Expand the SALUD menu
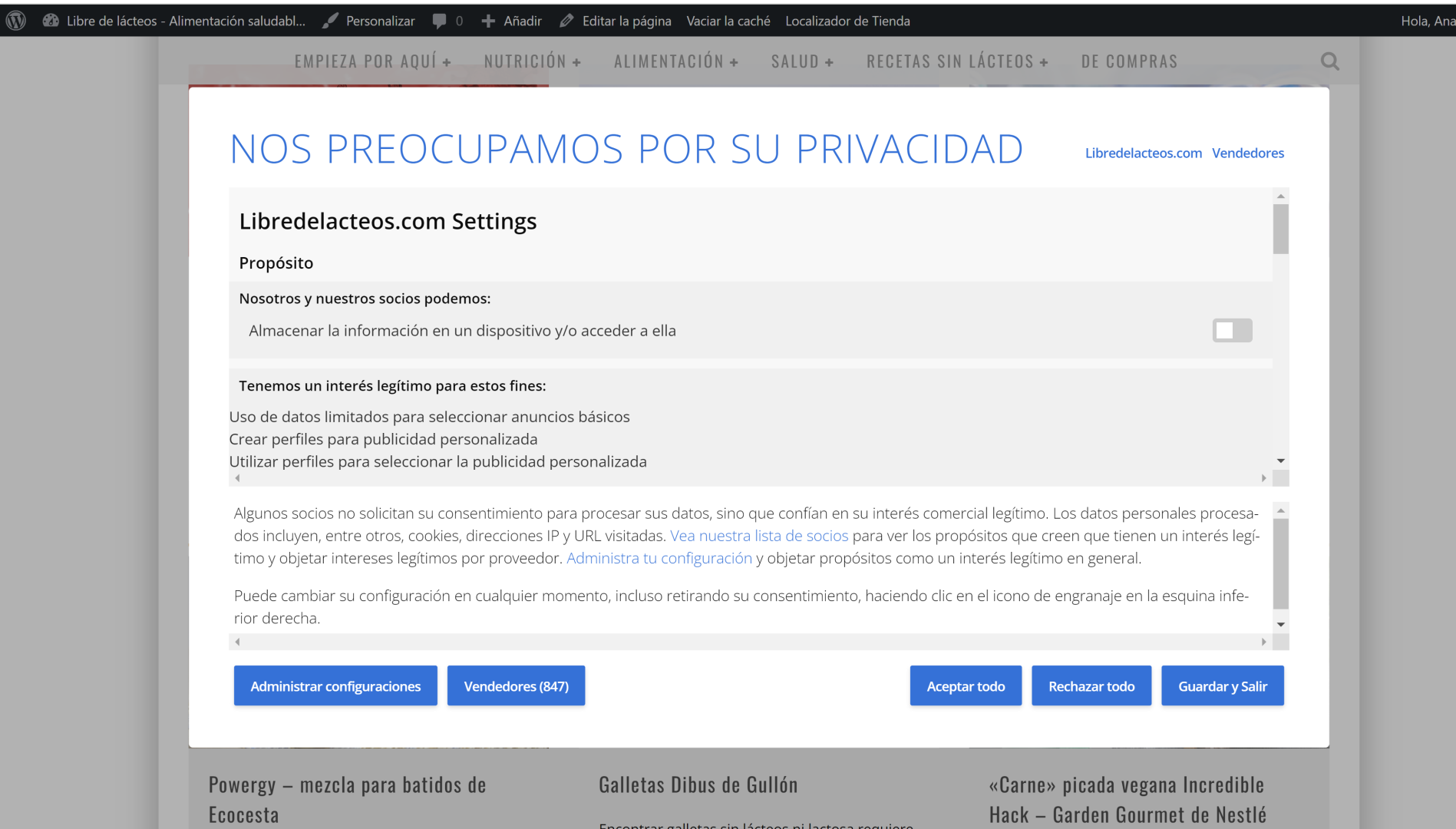The image size is (1456, 829). 802,61
